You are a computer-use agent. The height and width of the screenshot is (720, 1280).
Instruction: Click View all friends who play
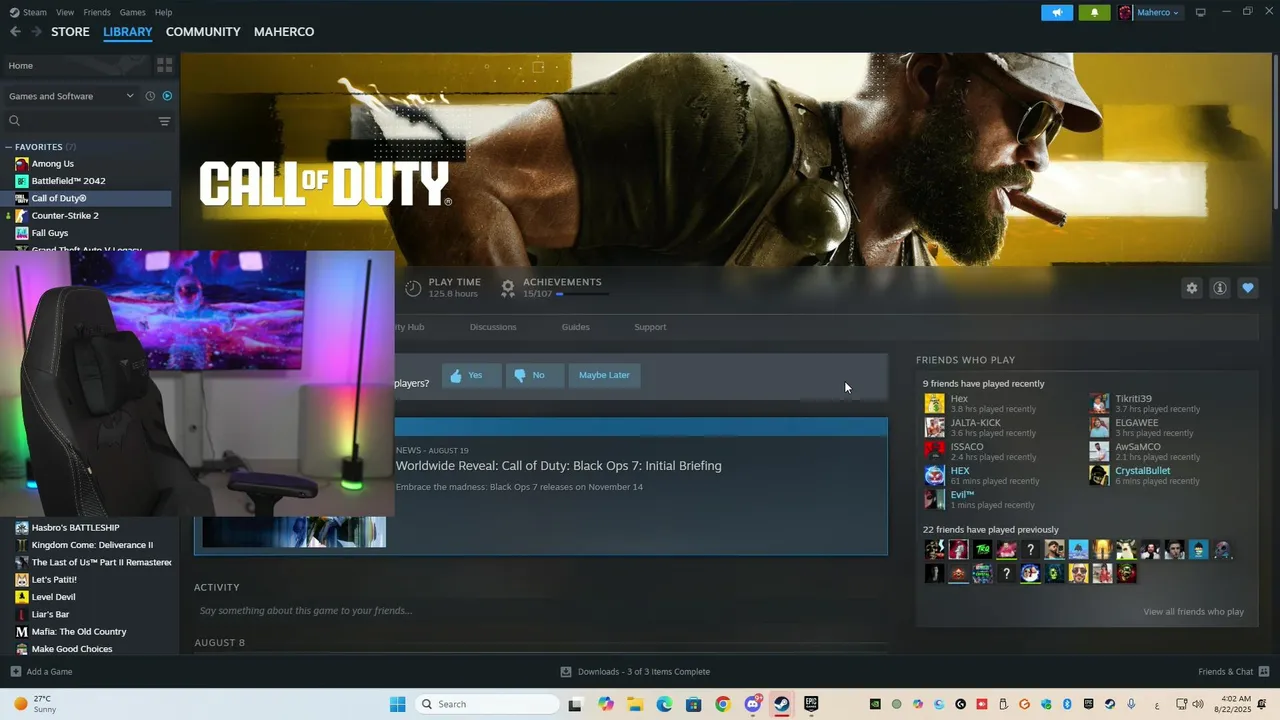pyautogui.click(x=1193, y=611)
